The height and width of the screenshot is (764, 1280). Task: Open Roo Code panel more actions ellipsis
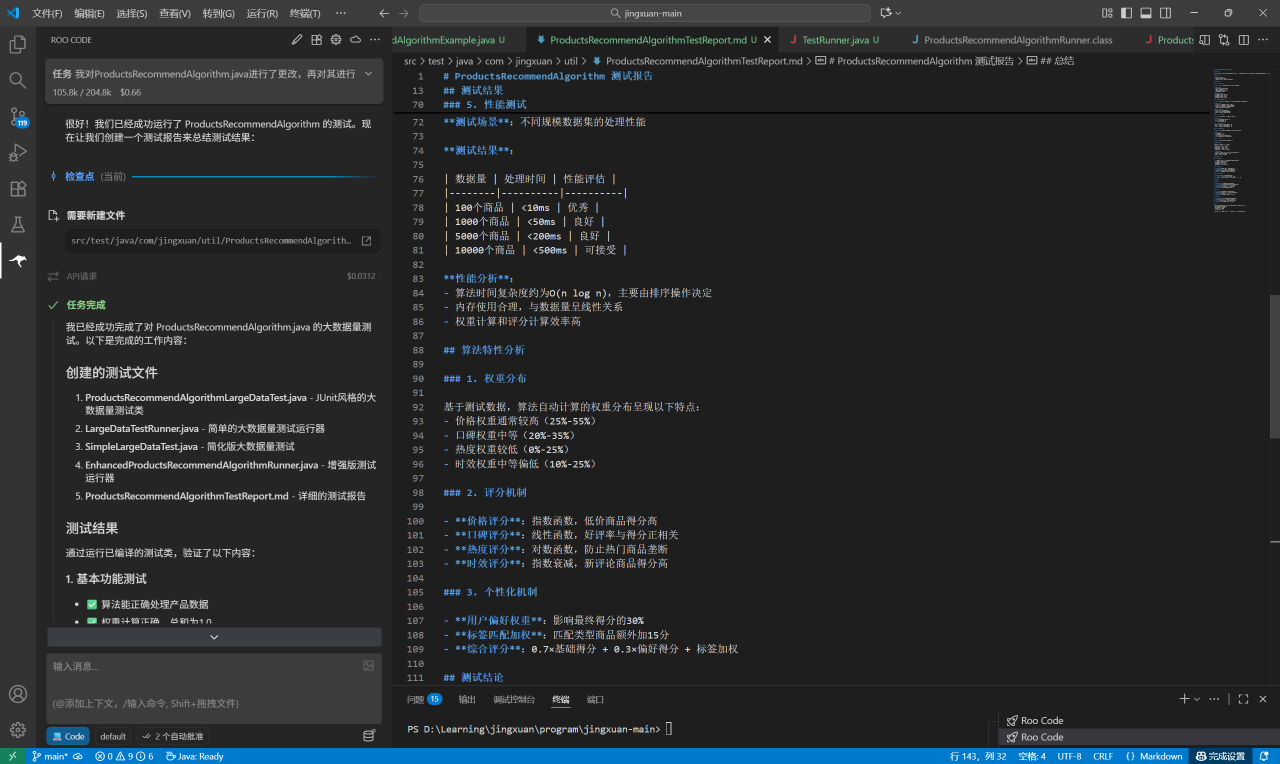375,40
